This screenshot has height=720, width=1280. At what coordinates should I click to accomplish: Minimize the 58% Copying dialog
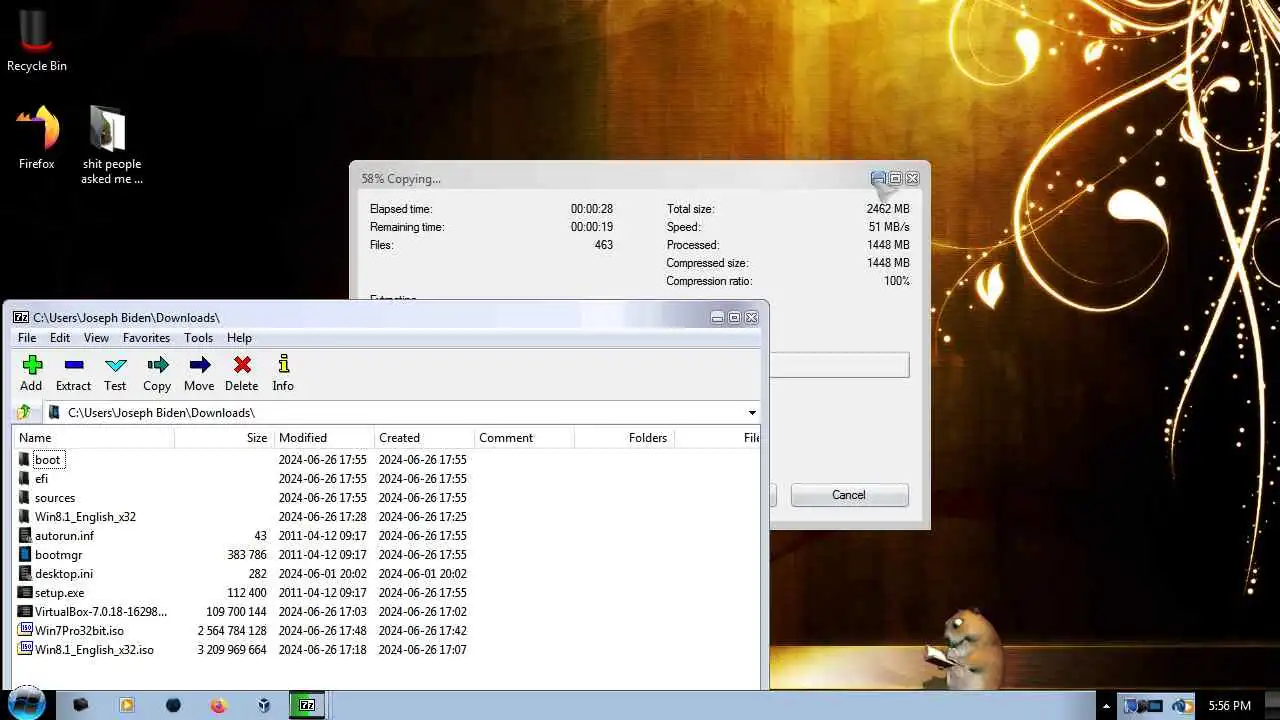(878, 178)
